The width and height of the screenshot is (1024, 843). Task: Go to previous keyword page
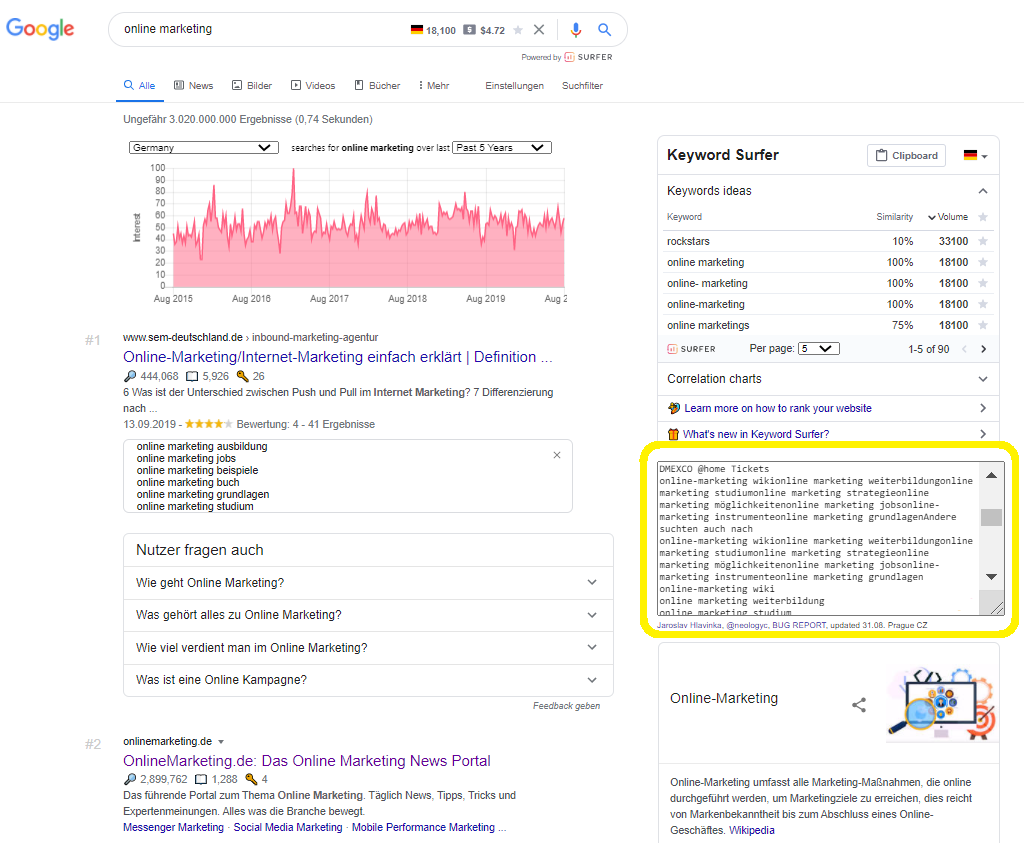click(965, 349)
